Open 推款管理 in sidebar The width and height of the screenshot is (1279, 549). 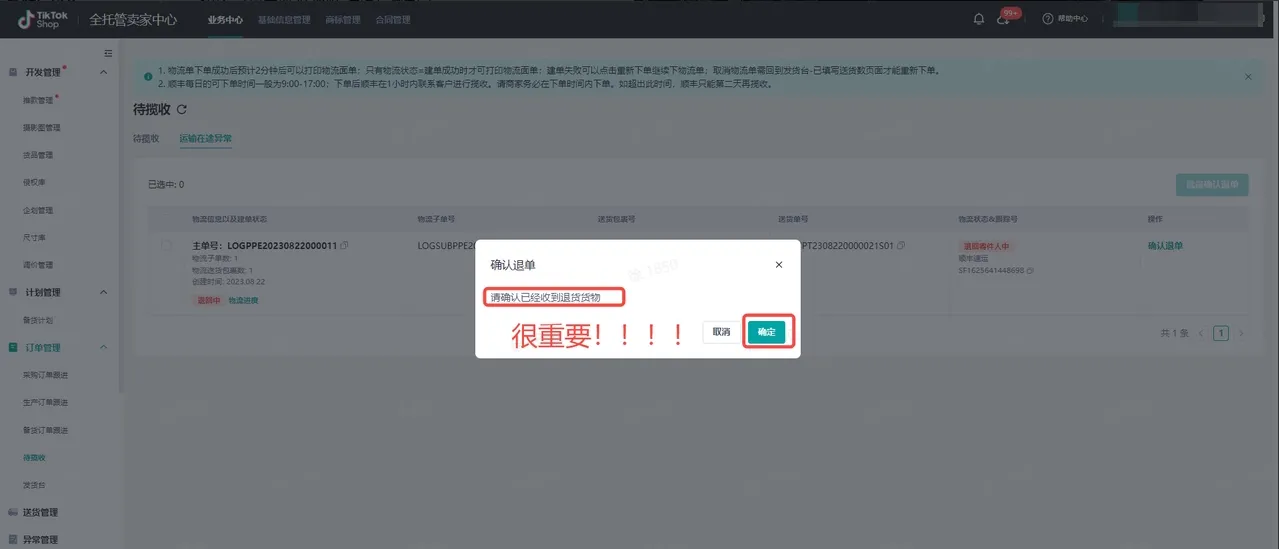click(38, 100)
